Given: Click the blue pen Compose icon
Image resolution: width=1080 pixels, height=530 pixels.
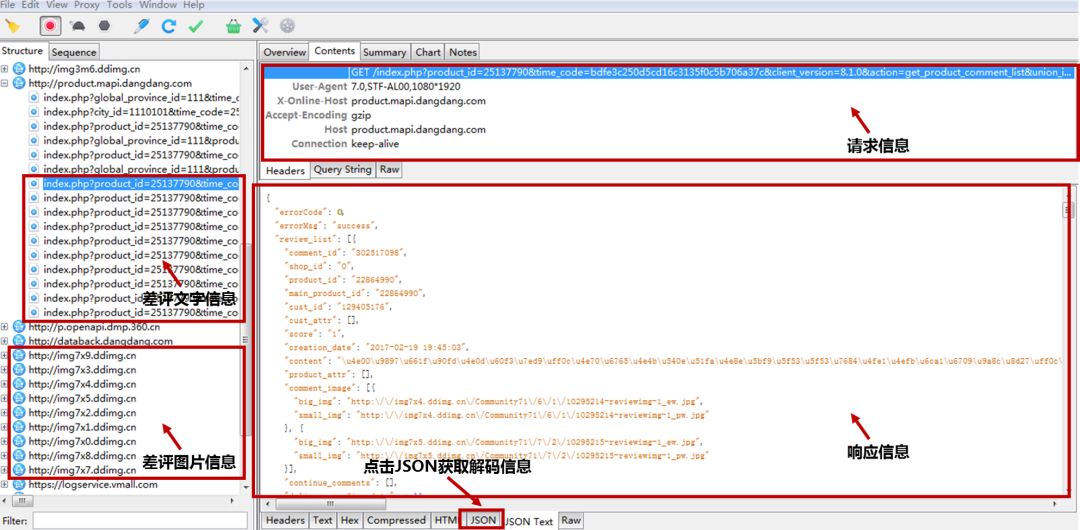Looking at the screenshot, I should 141,26.
